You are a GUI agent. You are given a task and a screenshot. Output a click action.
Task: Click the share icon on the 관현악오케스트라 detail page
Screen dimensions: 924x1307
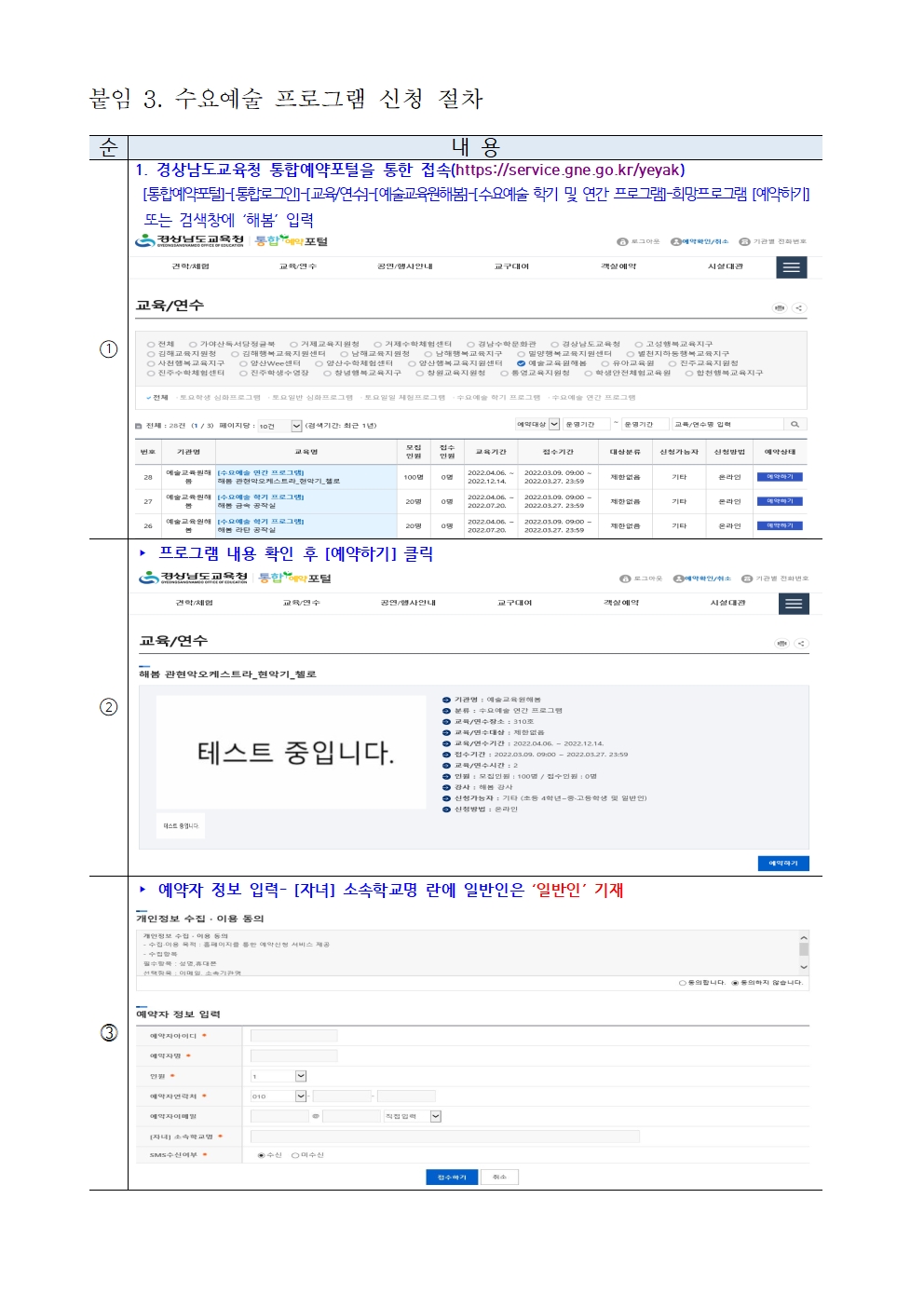click(800, 644)
